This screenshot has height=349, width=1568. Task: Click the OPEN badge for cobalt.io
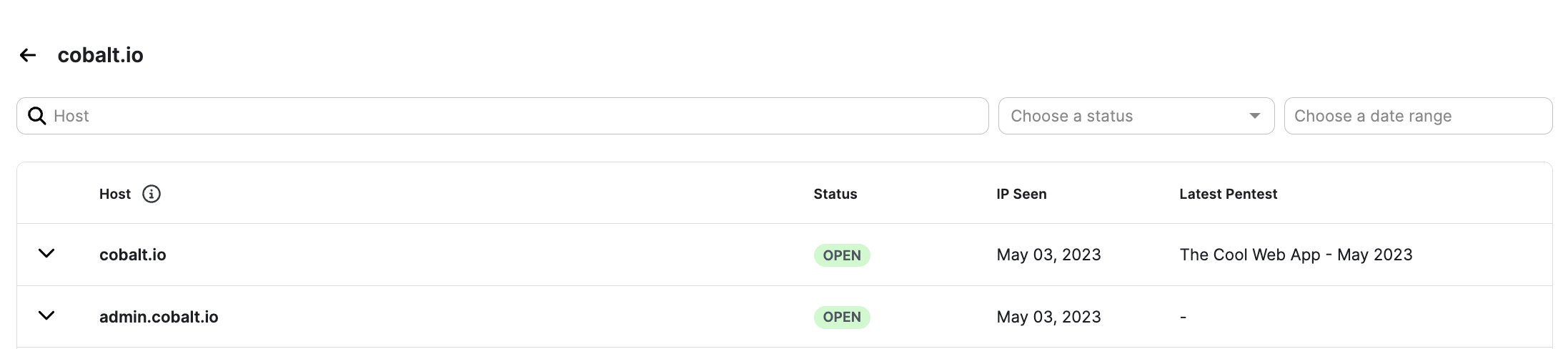click(x=842, y=255)
